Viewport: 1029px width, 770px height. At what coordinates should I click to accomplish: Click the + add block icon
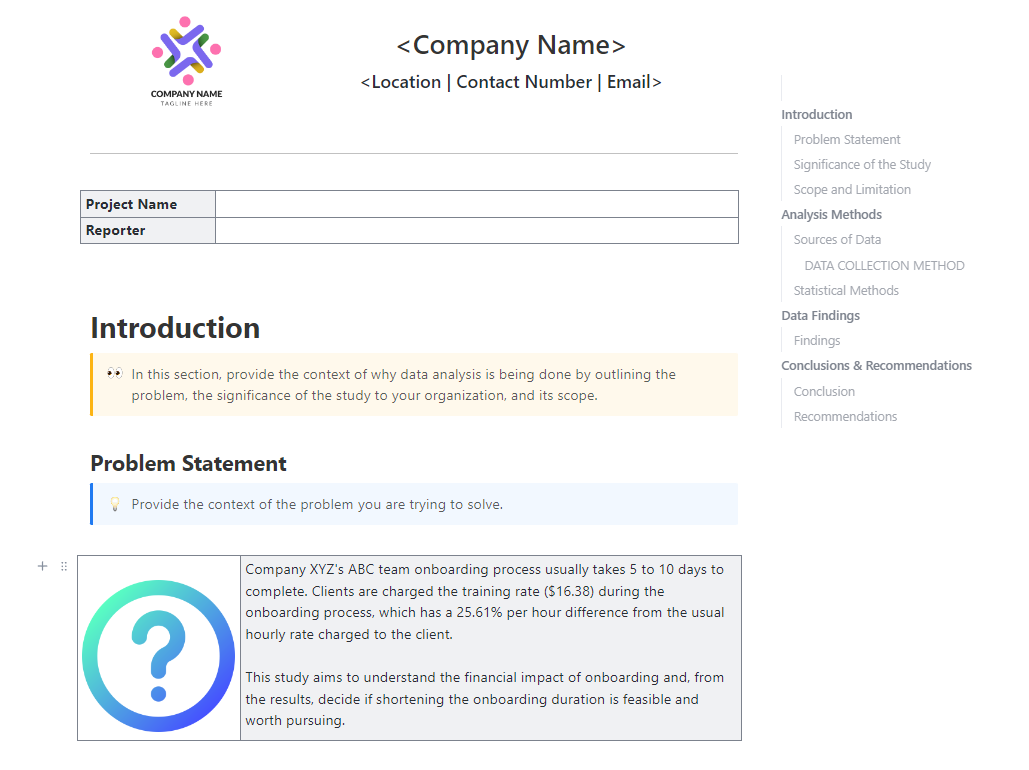pos(42,566)
